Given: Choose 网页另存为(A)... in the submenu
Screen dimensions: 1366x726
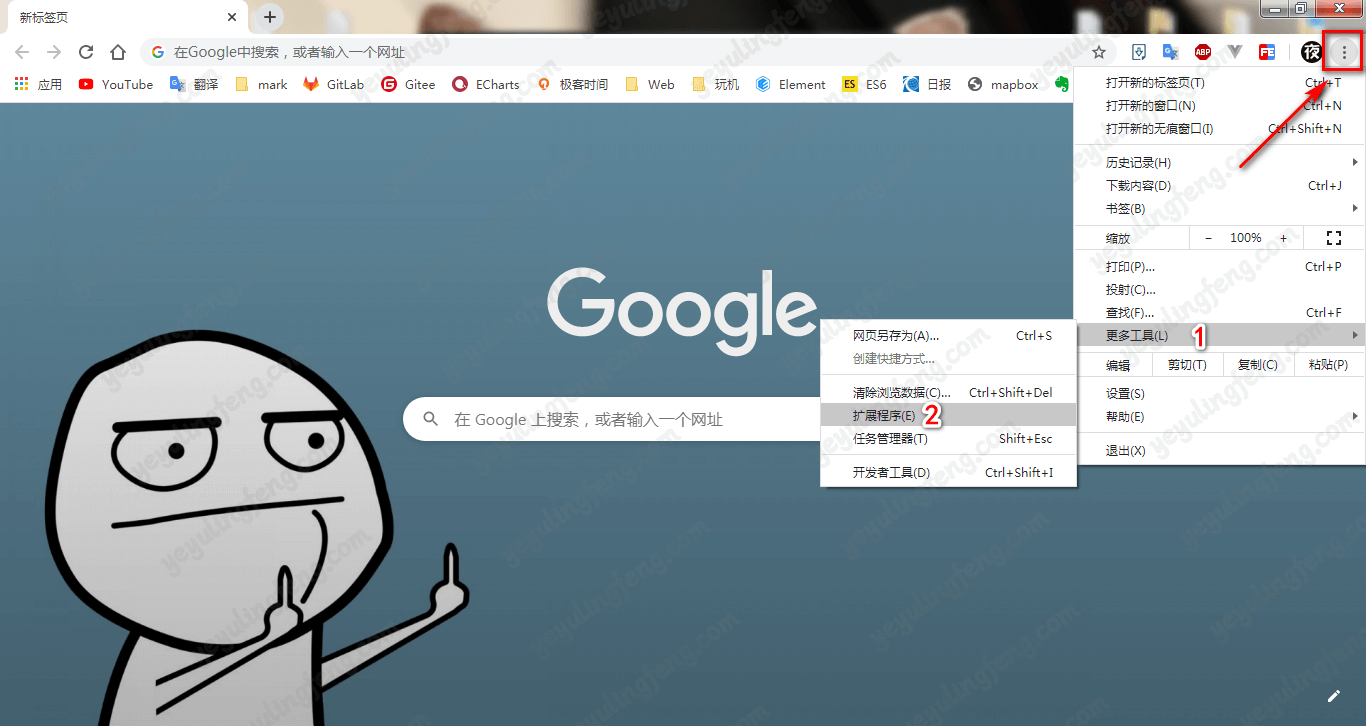Looking at the screenshot, I should coord(948,335).
